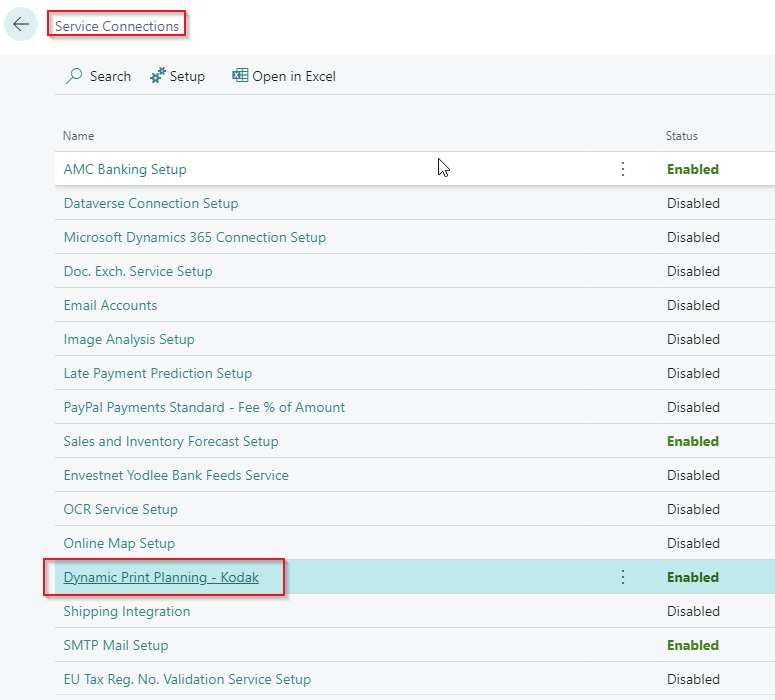The image size is (775, 700).
Task: Open Dynamic Print Planning - Kodak link
Action: (x=161, y=577)
